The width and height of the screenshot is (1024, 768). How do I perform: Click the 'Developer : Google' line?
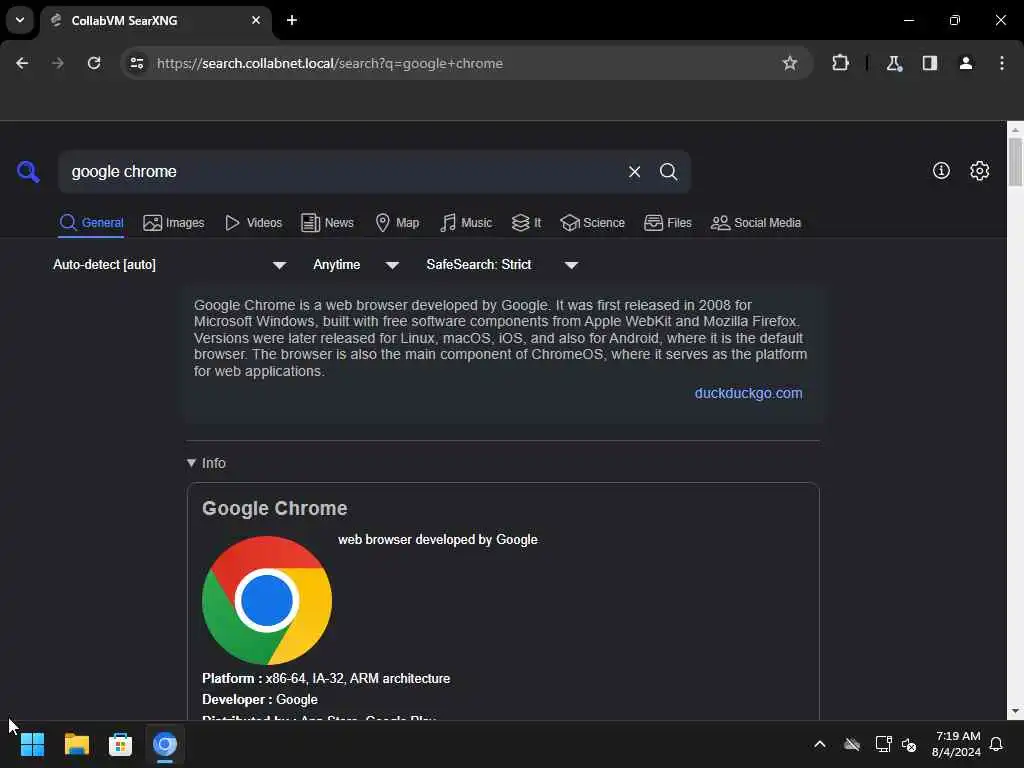pos(260,699)
